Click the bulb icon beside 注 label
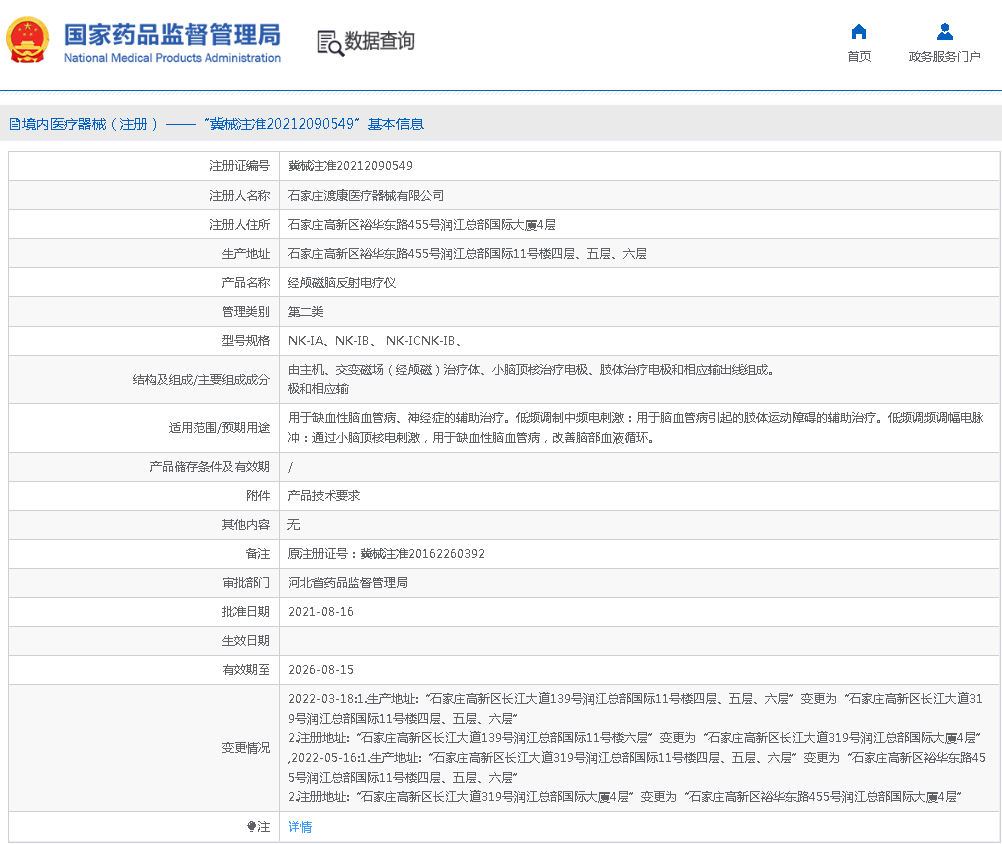The height and width of the screenshot is (844, 1002). pos(252,827)
